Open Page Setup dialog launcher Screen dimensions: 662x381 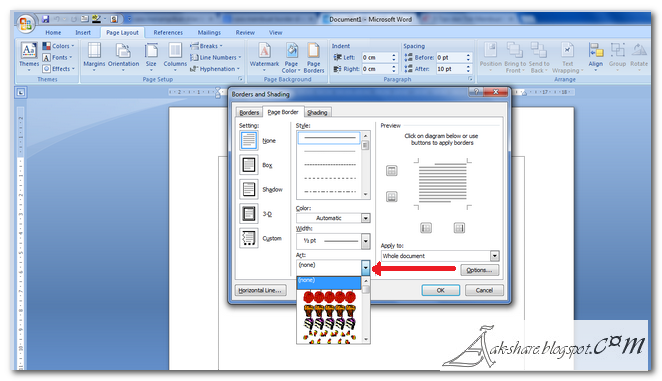pos(240,79)
